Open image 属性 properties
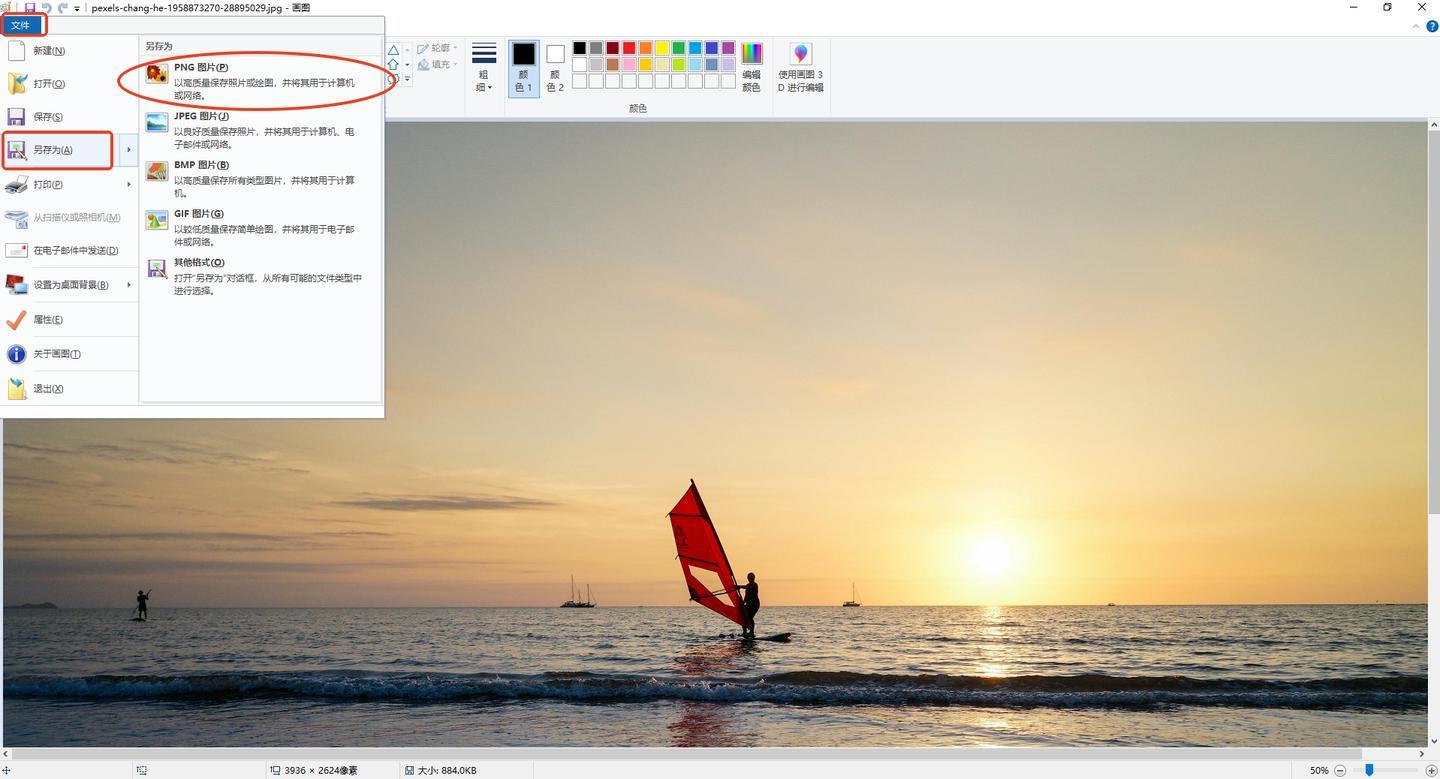This screenshot has width=1440, height=779. 47,320
